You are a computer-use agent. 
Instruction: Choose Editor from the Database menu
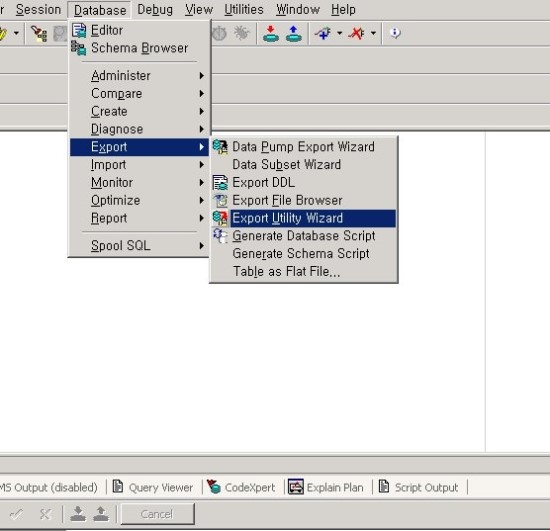point(140,31)
